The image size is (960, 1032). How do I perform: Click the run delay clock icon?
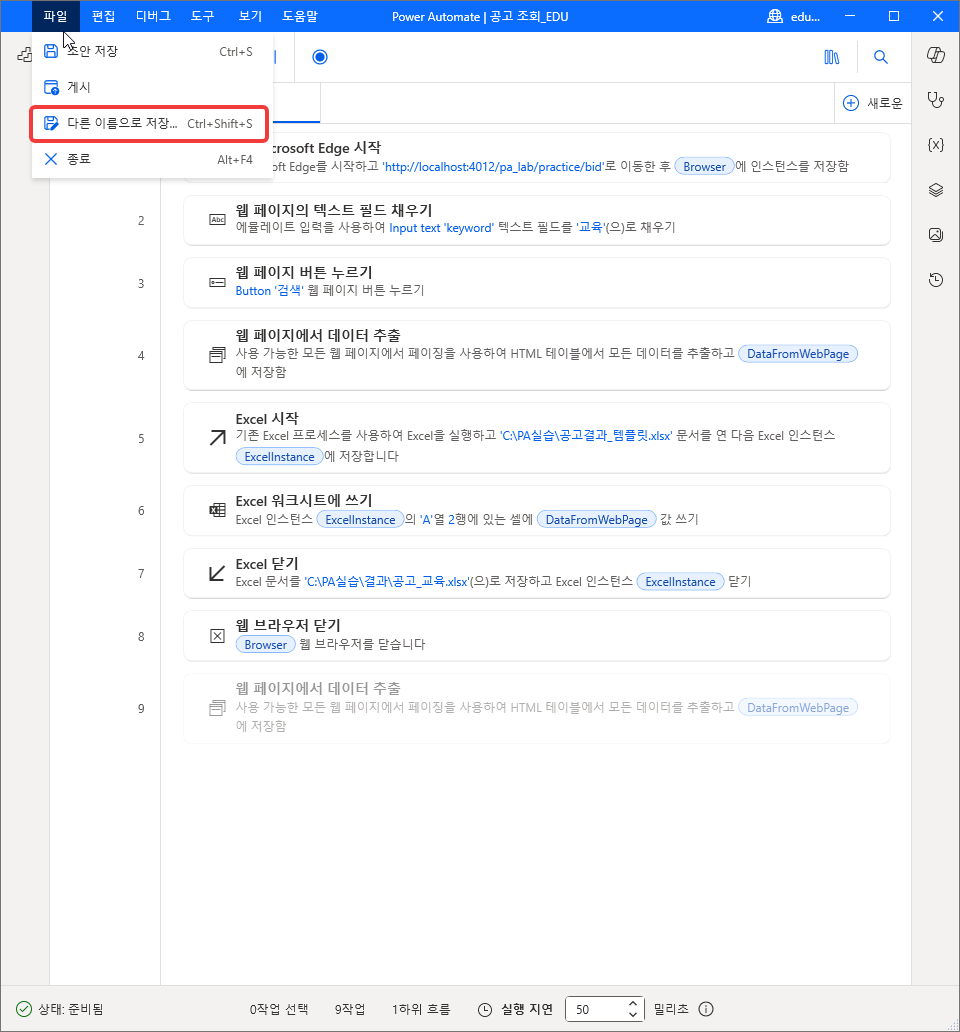click(x=484, y=1010)
